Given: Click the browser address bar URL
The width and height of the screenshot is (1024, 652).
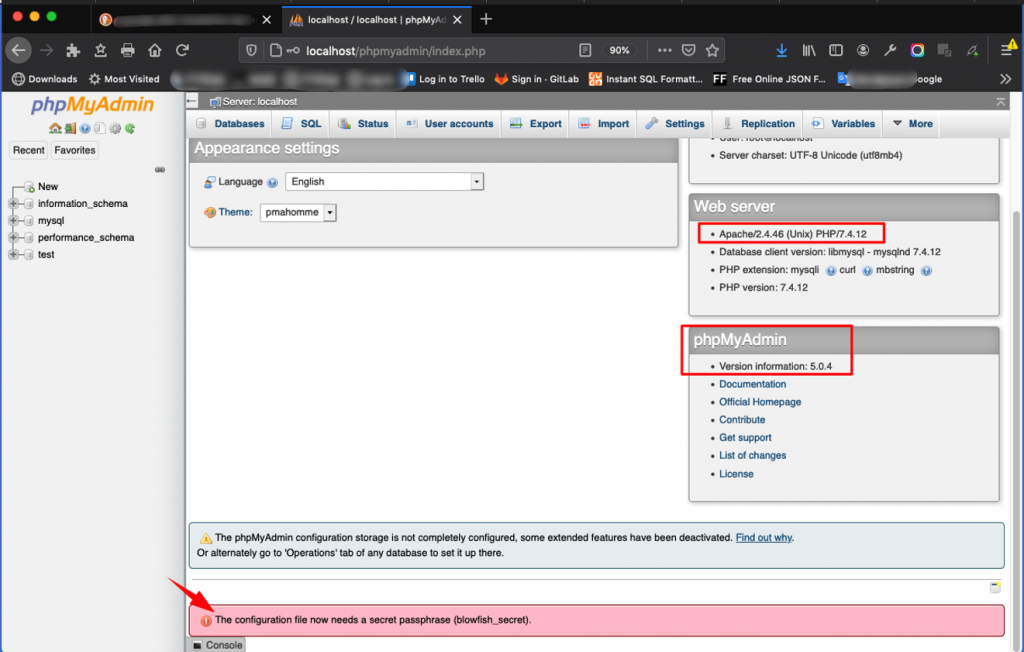Looking at the screenshot, I should point(396,51).
